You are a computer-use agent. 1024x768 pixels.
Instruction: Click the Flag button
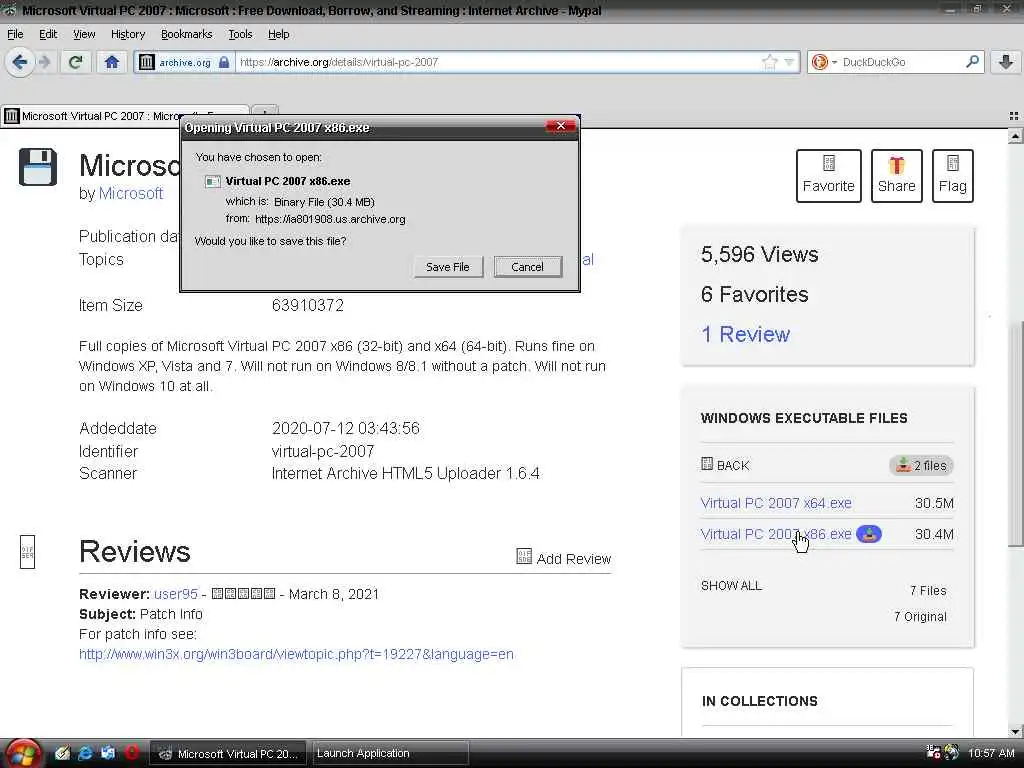(x=953, y=176)
